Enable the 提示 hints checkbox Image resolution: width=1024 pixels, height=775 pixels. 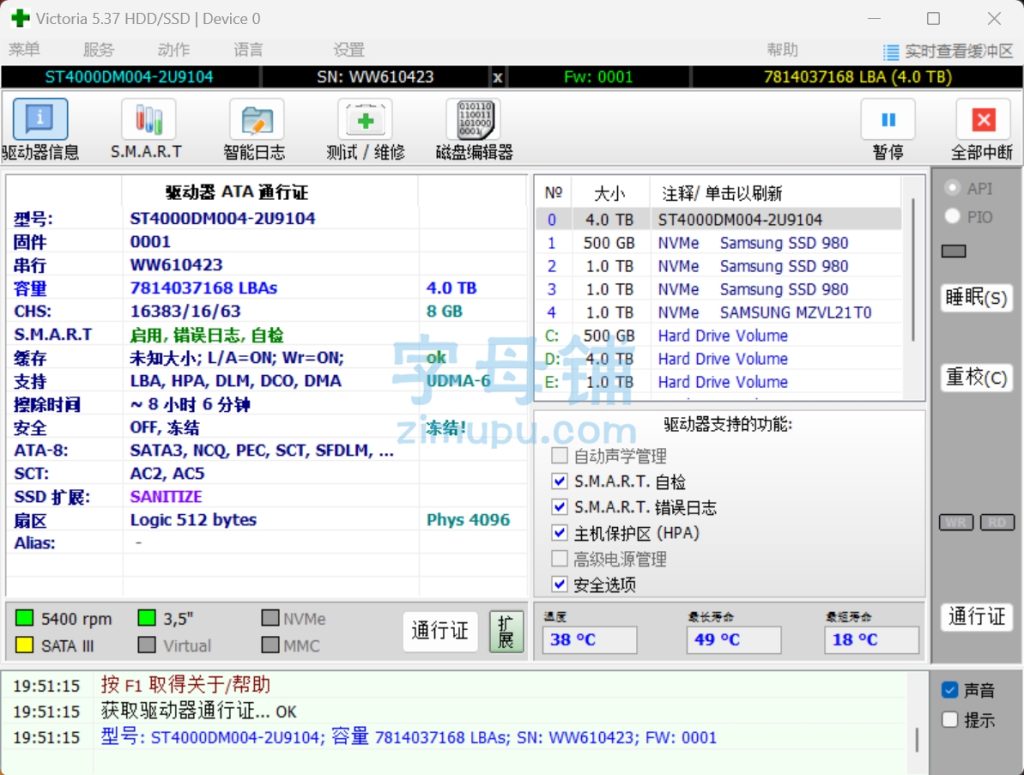[950, 720]
